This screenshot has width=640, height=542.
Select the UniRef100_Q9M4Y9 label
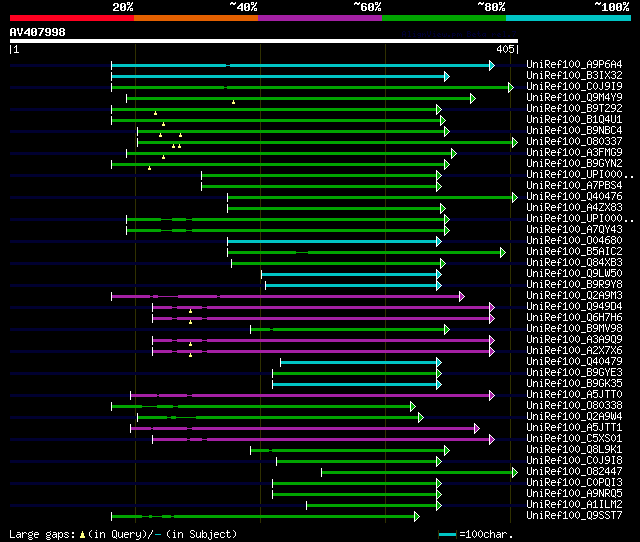tap(574, 98)
